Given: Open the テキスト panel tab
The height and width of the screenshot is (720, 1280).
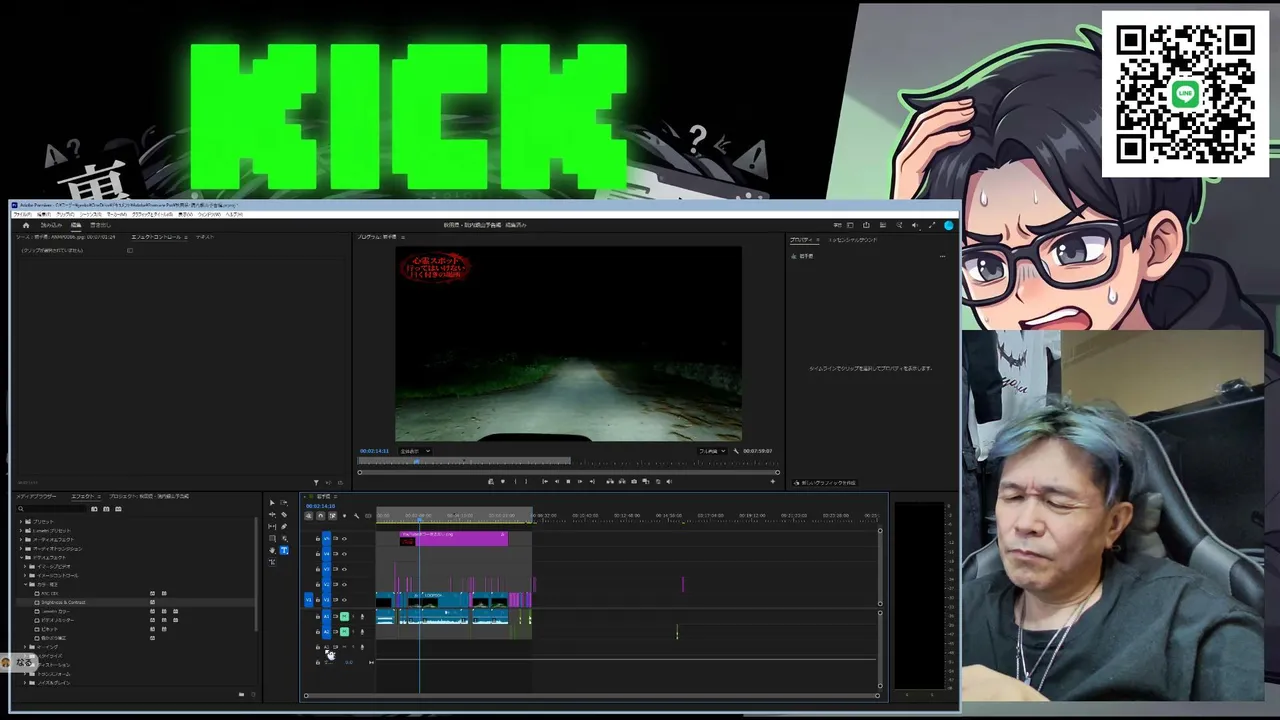Looking at the screenshot, I should [x=205, y=237].
